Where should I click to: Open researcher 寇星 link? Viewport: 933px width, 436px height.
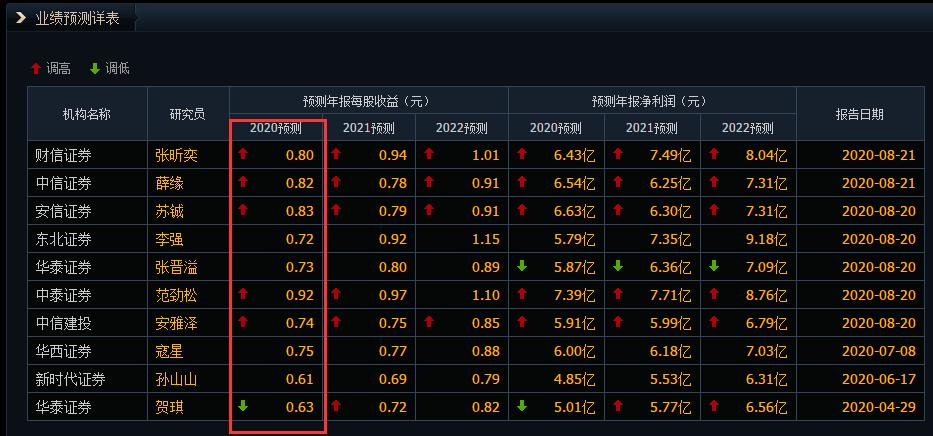coord(169,352)
